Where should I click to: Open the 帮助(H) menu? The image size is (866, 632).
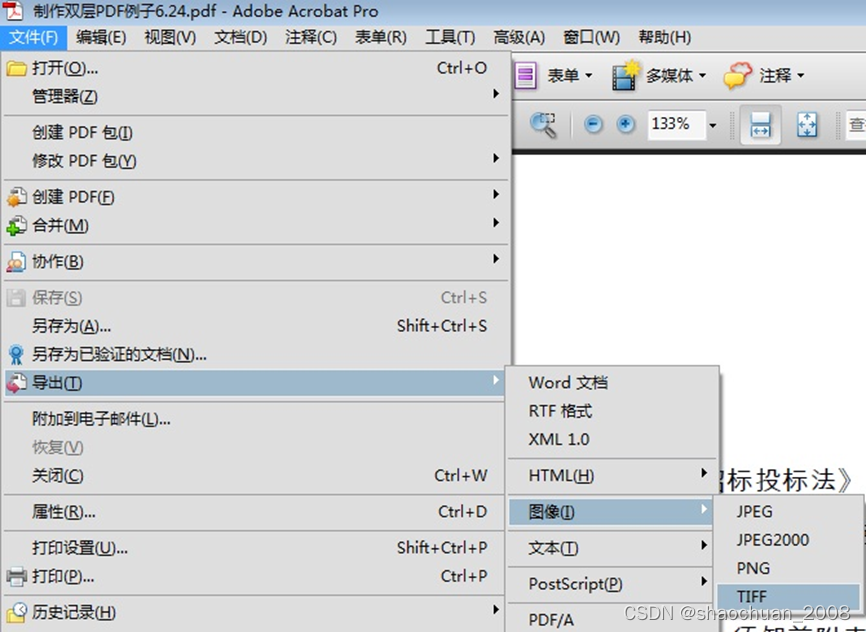(x=665, y=38)
